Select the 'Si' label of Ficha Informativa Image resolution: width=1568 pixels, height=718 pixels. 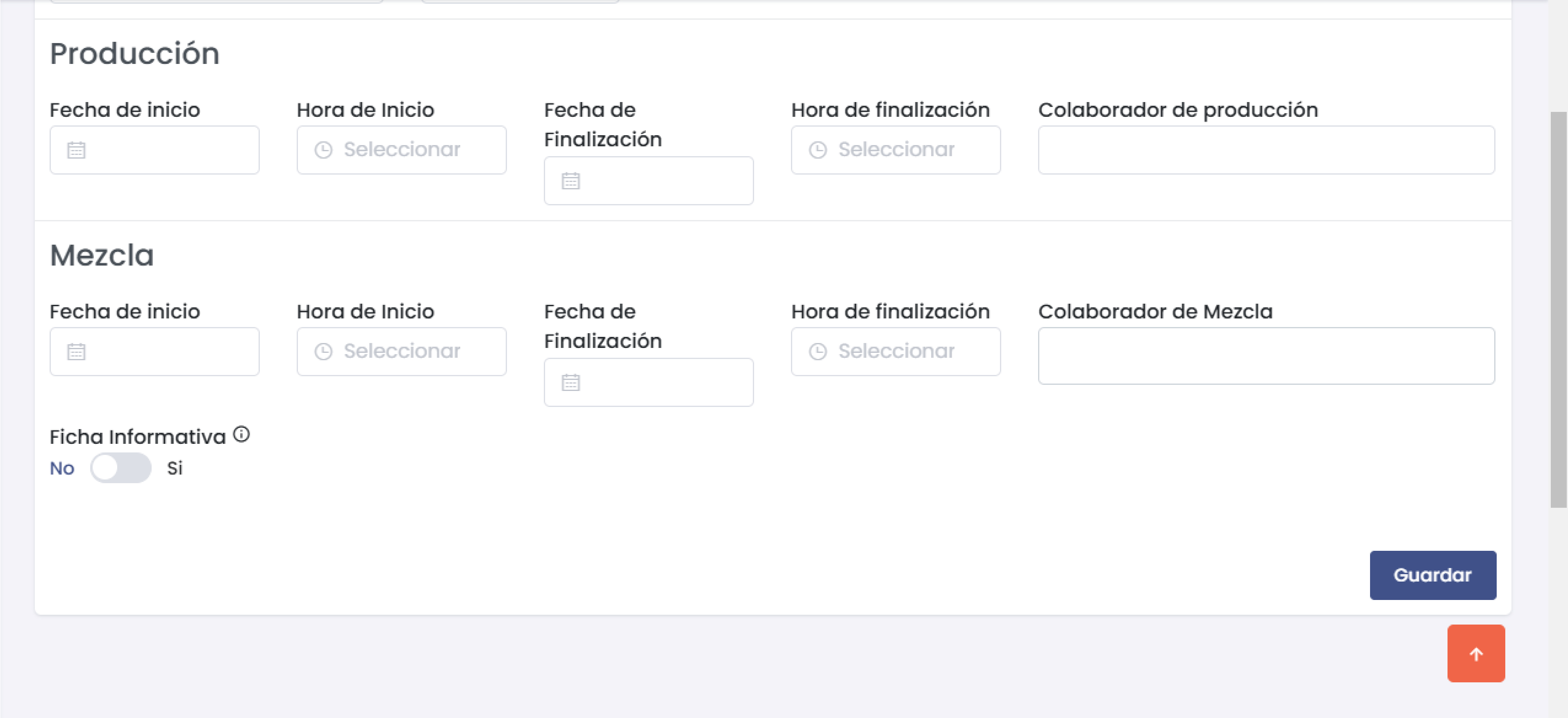[x=175, y=468]
